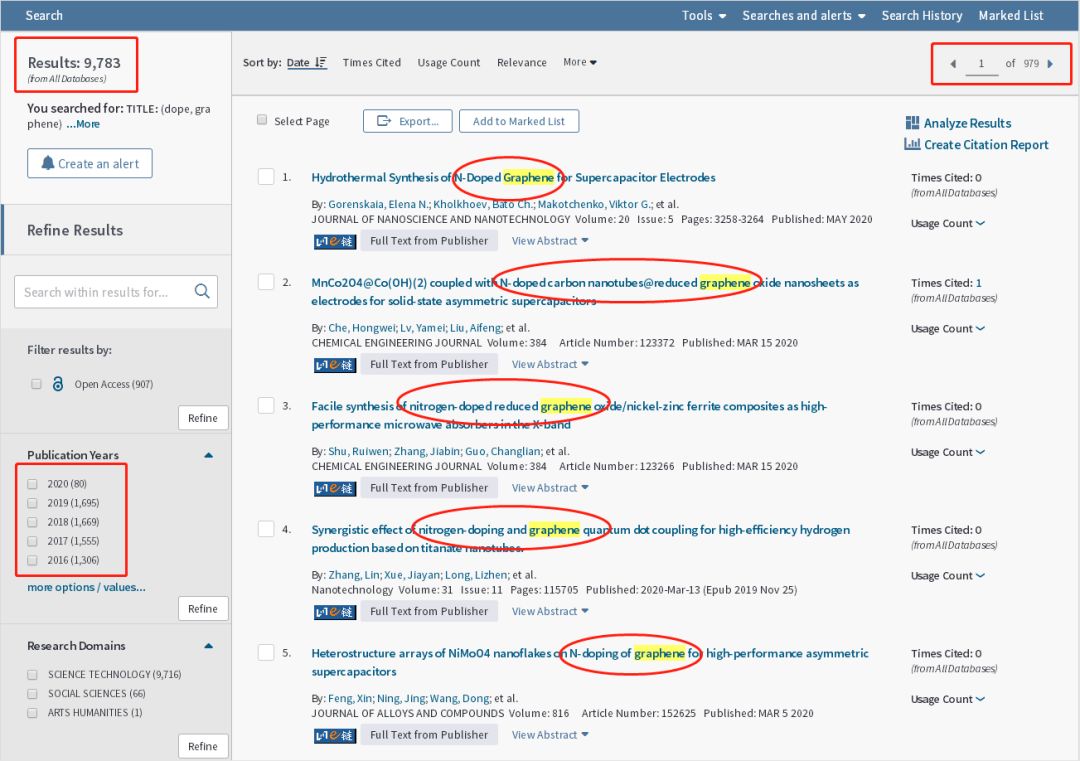
Task: Collapse the Research Domains section
Action: 209,646
